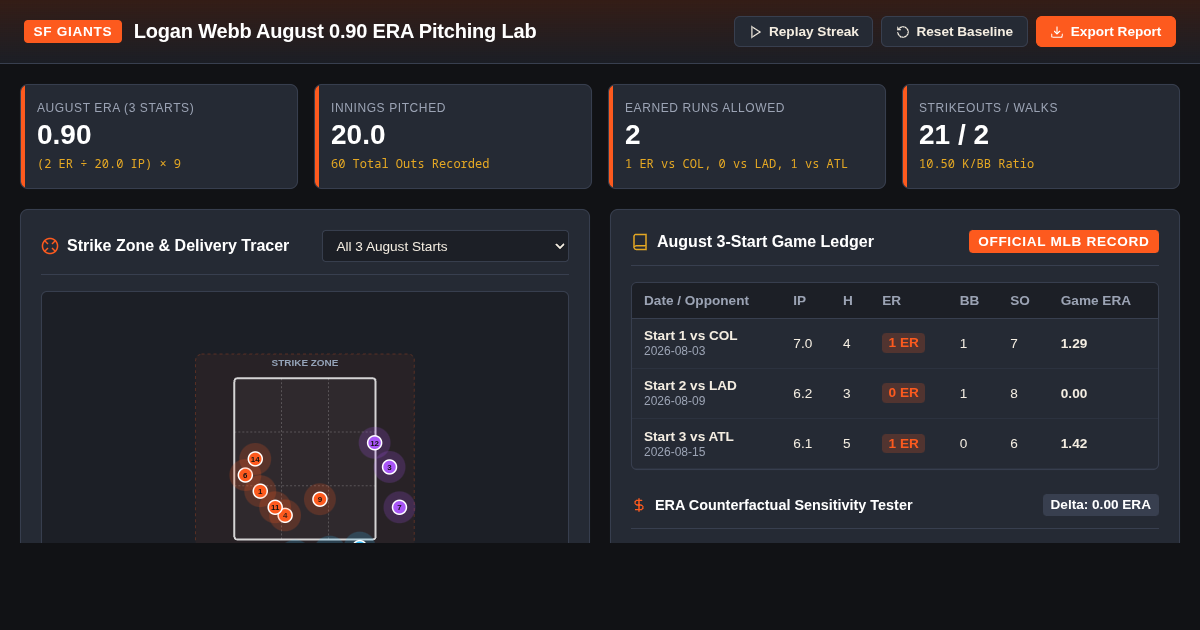Click the 10.50 K/BB Ratio text
This screenshot has width=1200, height=630.
tap(977, 164)
